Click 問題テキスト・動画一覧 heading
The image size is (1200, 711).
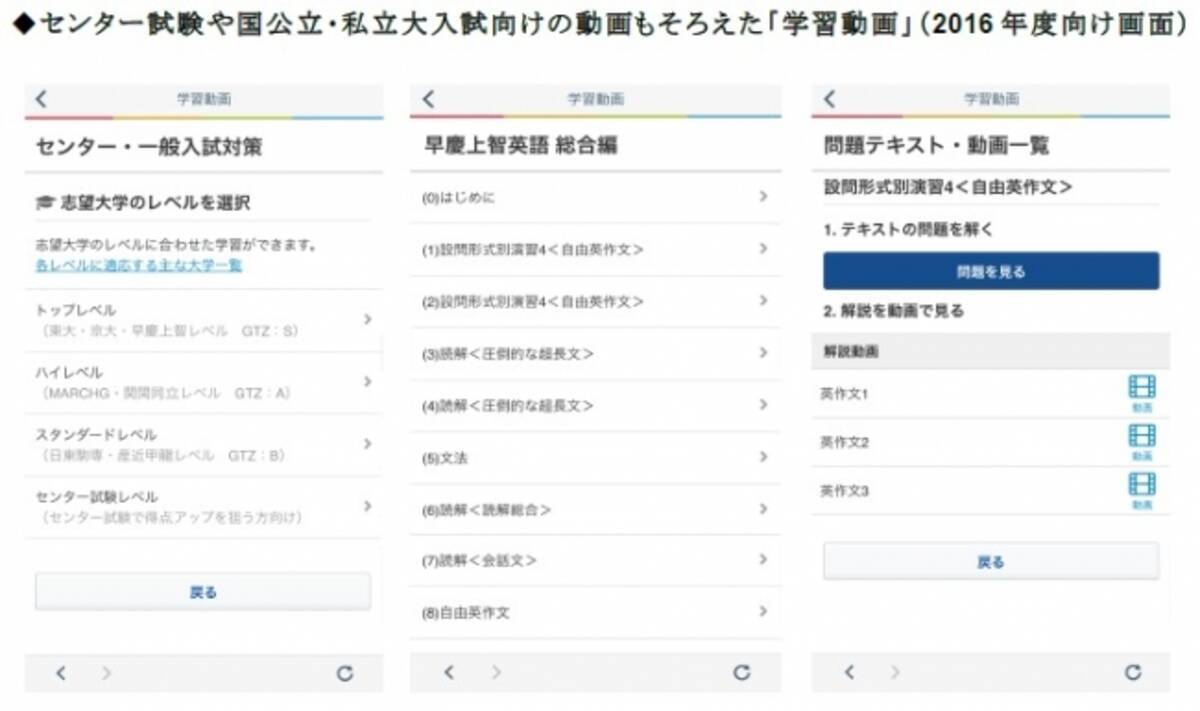[x=936, y=146]
